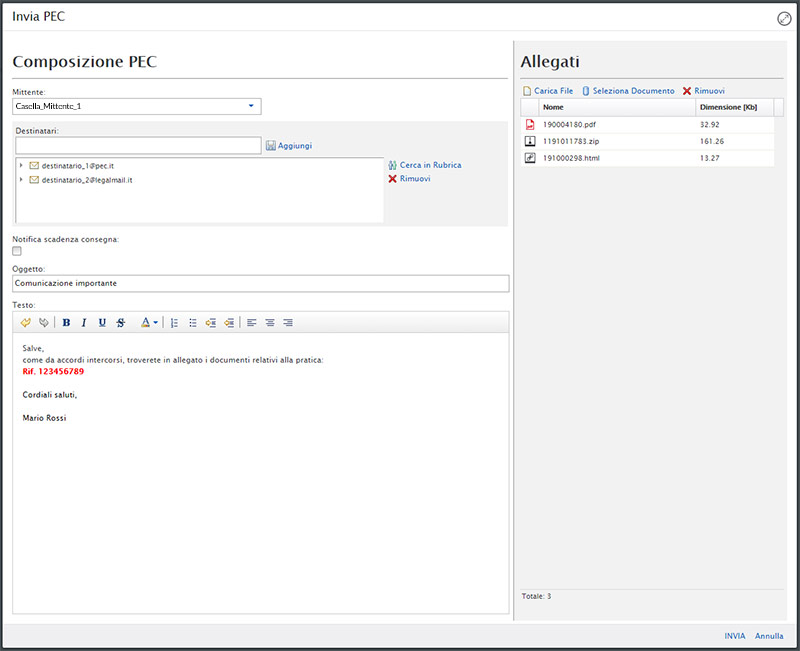Center-align the message text

pyautogui.click(x=270, y=322)
